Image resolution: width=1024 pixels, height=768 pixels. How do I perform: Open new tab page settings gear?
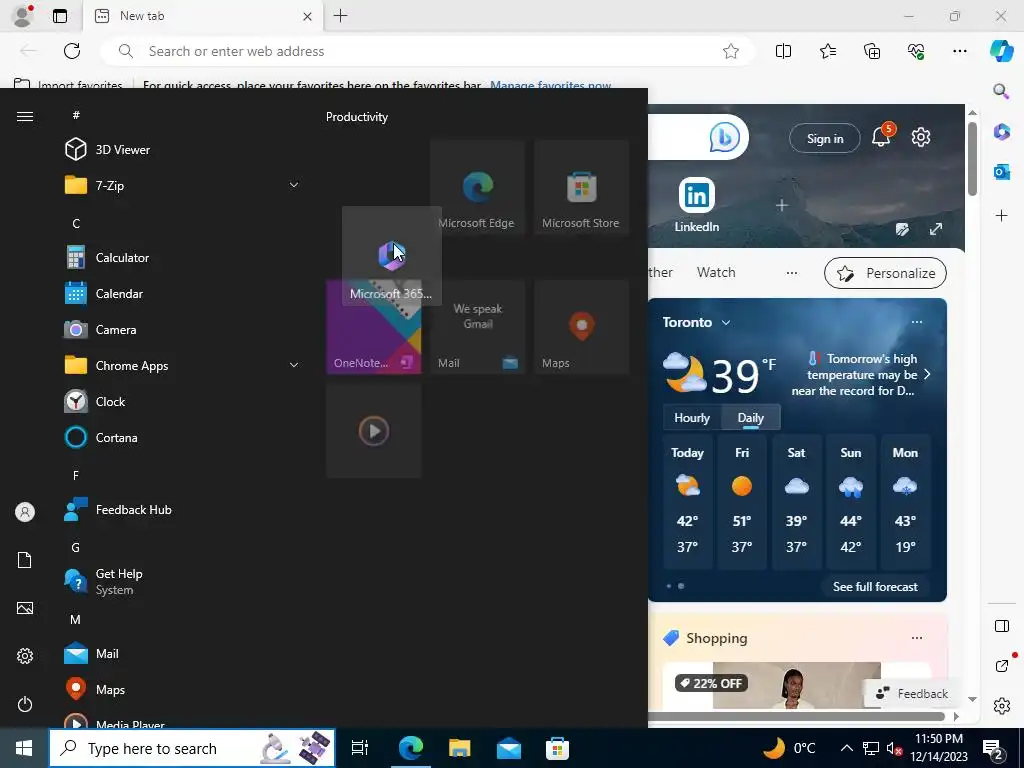921,137
